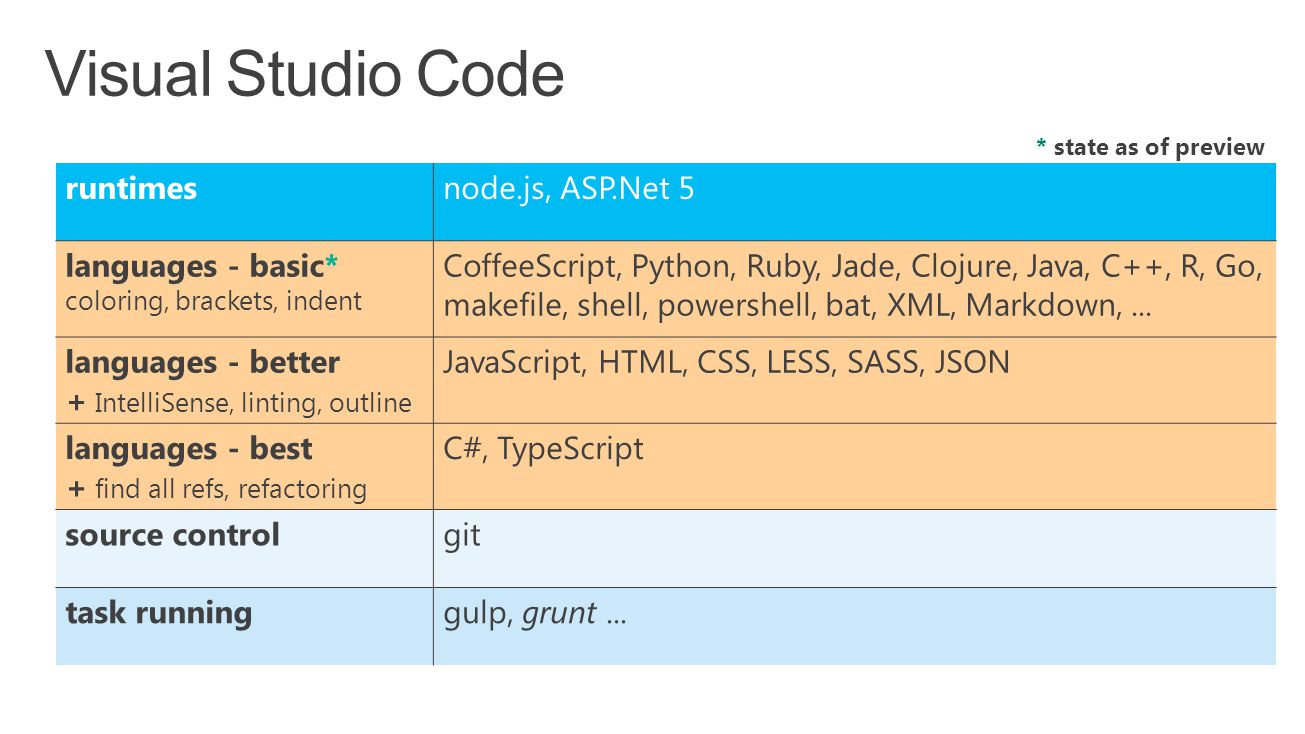Select the 'languages - better' heading
This screenshot has height=734, width=1305.
[x=202, y=362]
